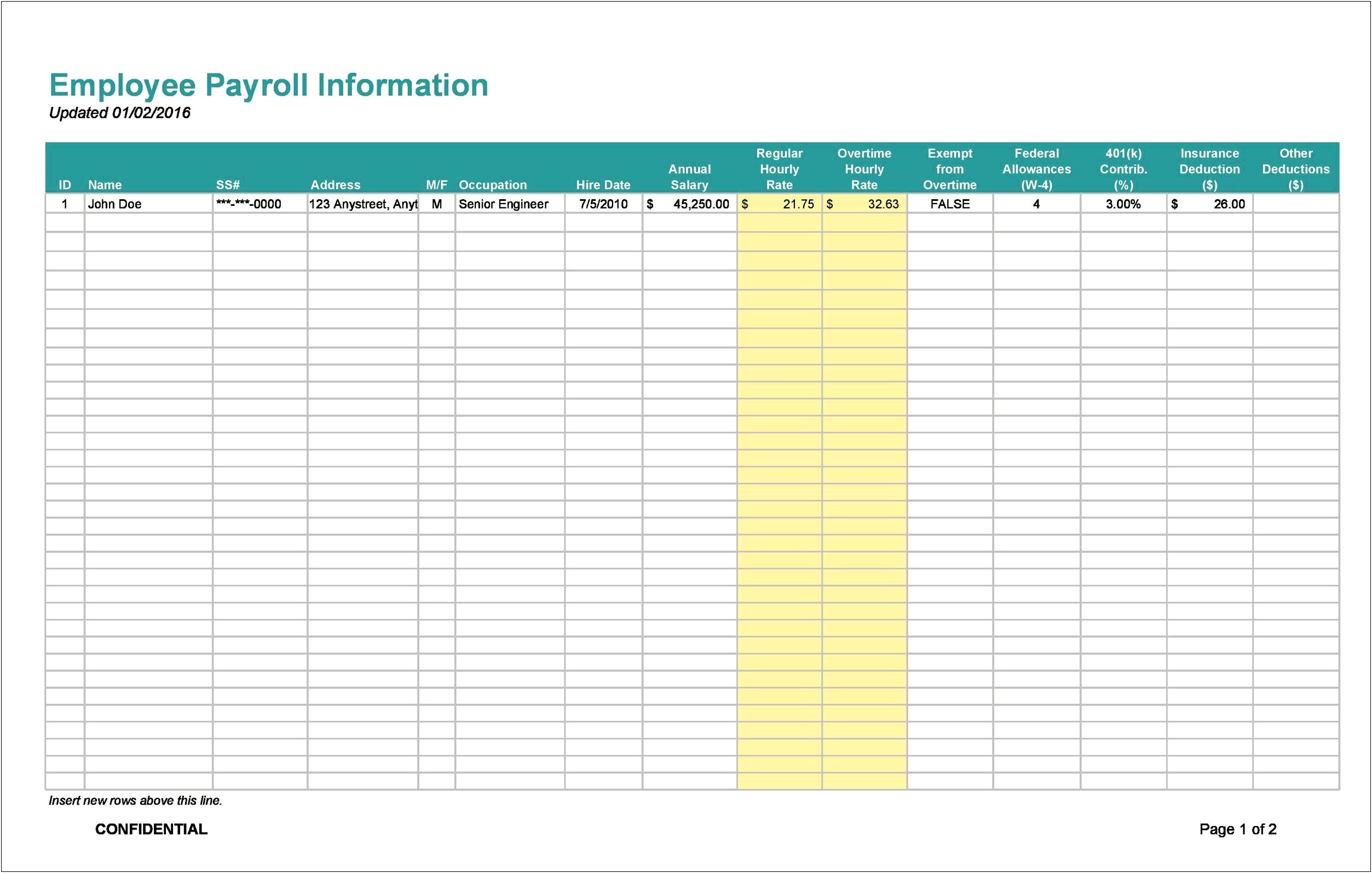Viewport: 1372px width, 873px height.
Task: Click the Overtime Hourly Rate header
Action: point(864,169)
